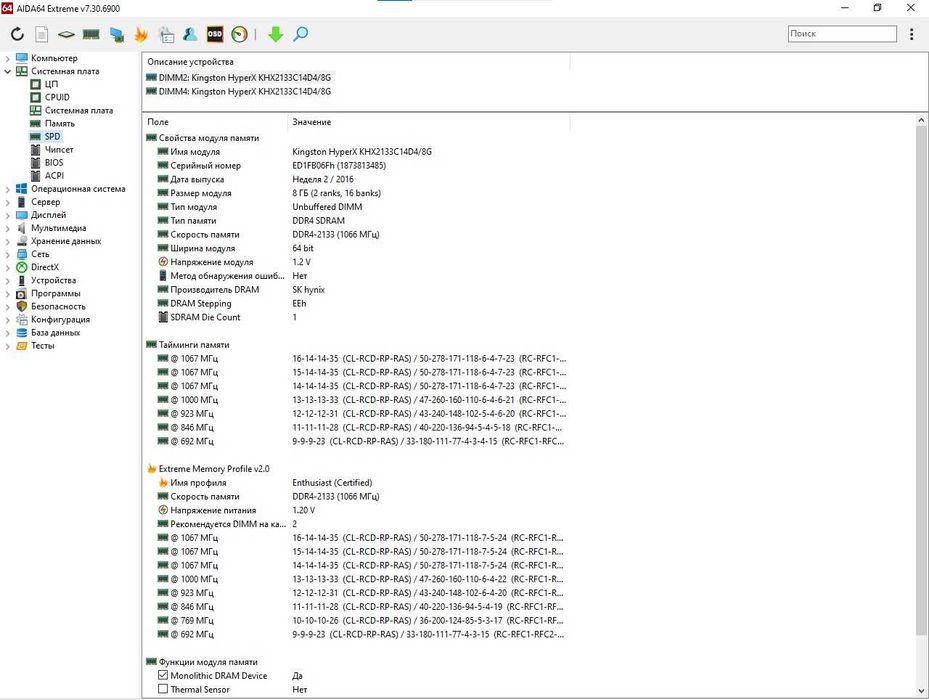Select ЦП in the tree
929x700 pixels.
click(44, 84)
